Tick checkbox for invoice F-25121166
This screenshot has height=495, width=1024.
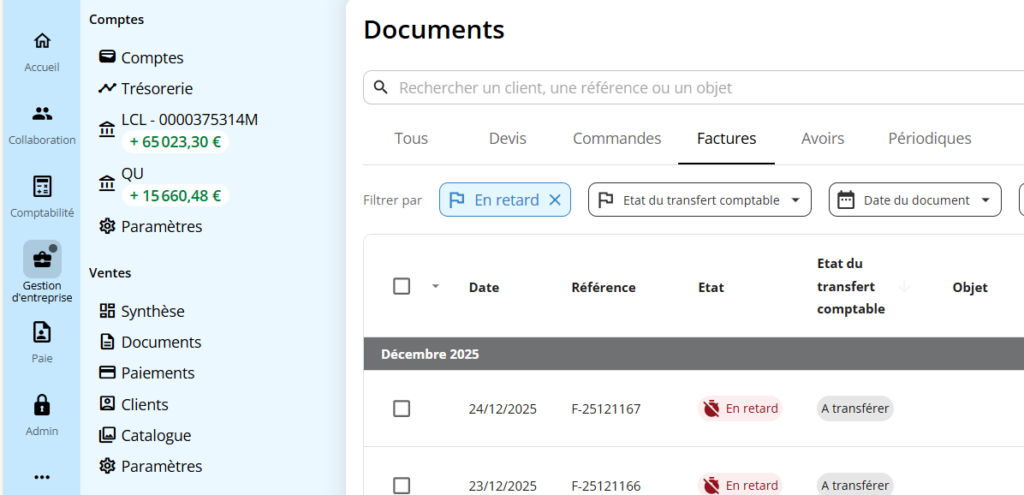click(402, 486)
